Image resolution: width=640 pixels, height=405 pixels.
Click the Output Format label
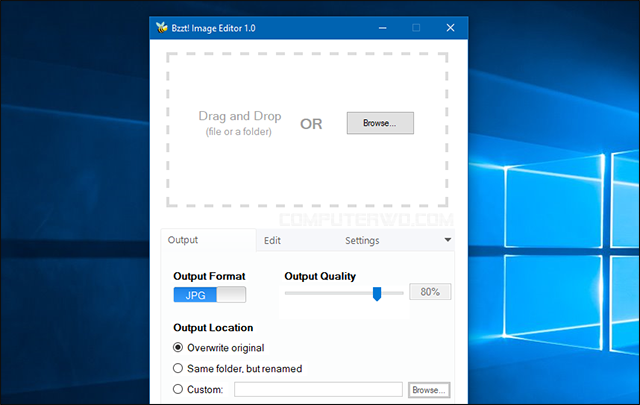(x=209, y=276)
